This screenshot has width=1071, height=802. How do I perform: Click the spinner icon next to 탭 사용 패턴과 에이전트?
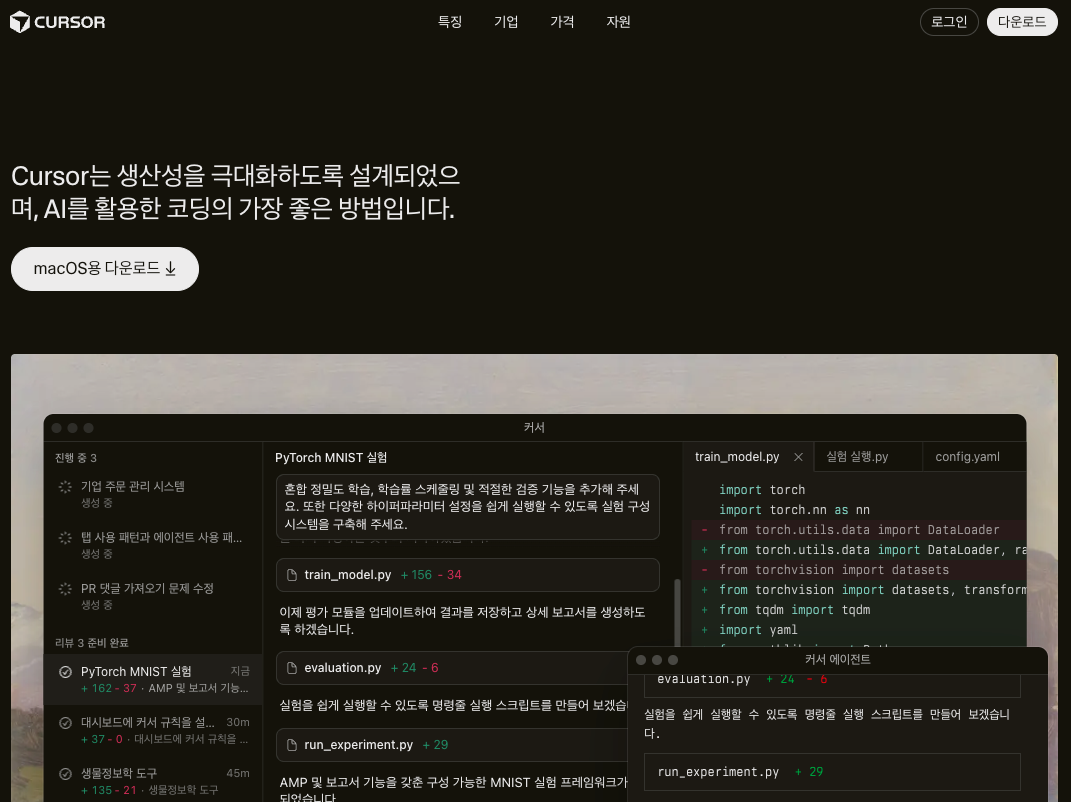pyautogui.click(x=66, y=538)
